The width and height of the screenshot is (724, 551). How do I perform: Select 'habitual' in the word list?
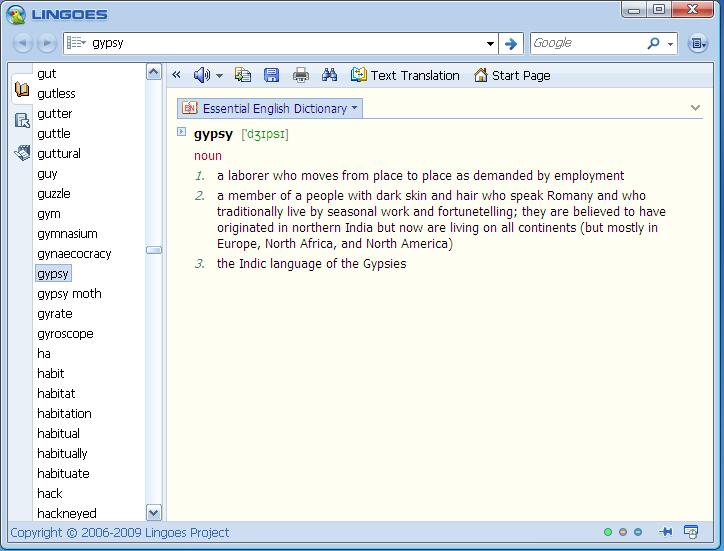[59, 433]
